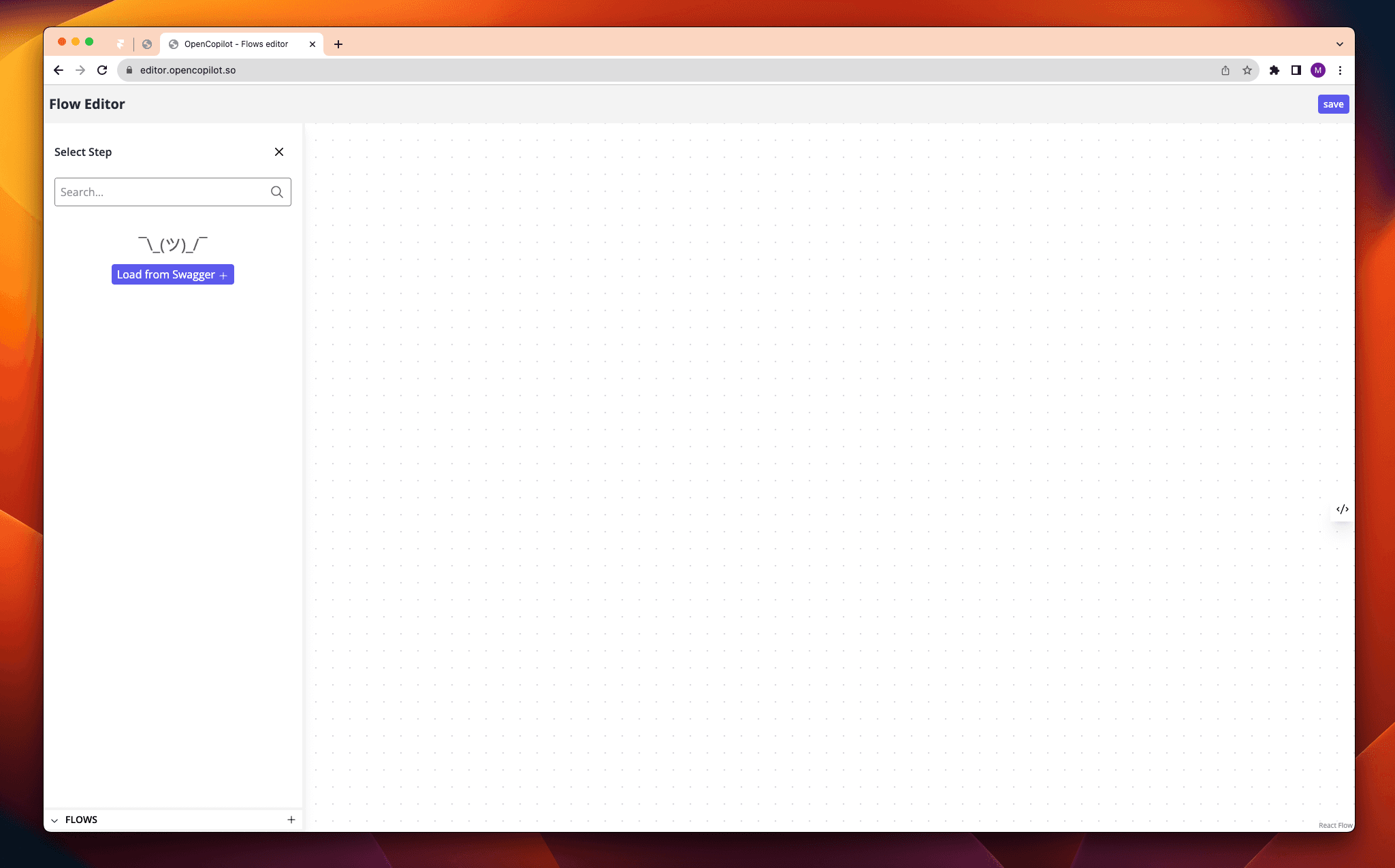Open the Chrome three-dot menu
This screenshot has width=1395, height=868.
click(1340, 70)
